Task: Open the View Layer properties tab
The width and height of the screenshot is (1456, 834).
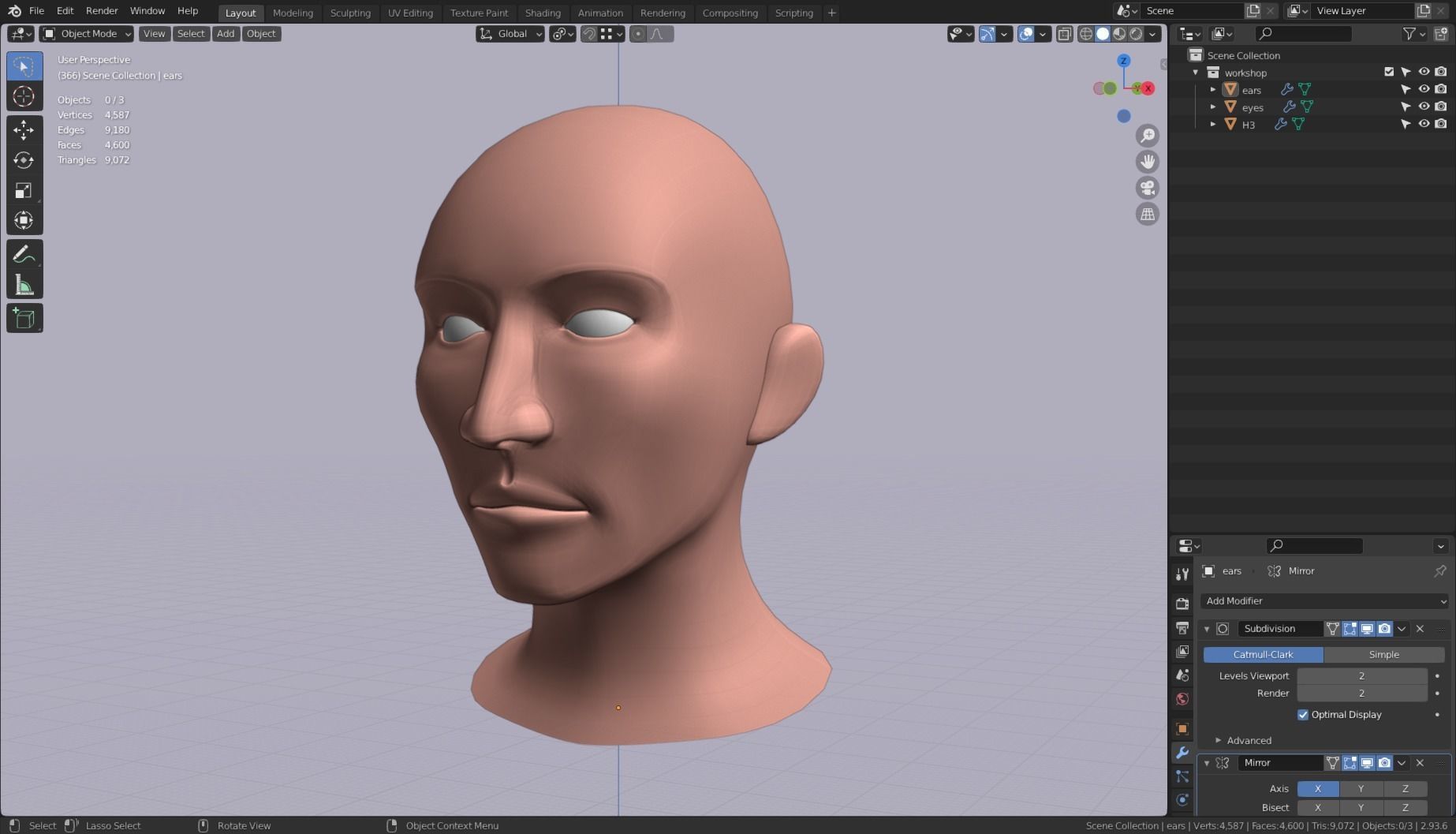Action: pos(1182,652)
